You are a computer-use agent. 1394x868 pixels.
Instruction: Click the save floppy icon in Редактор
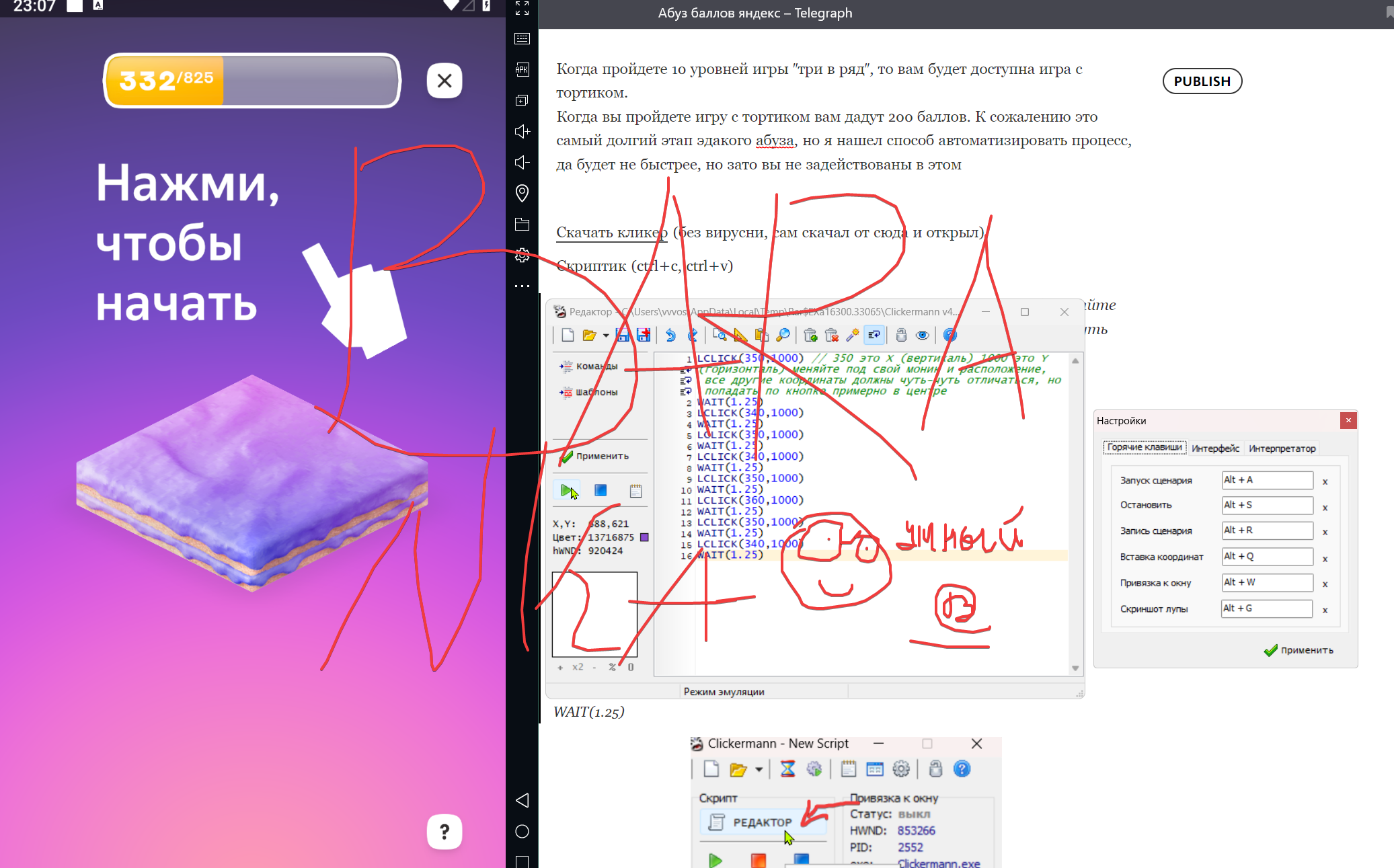[623, 335]
